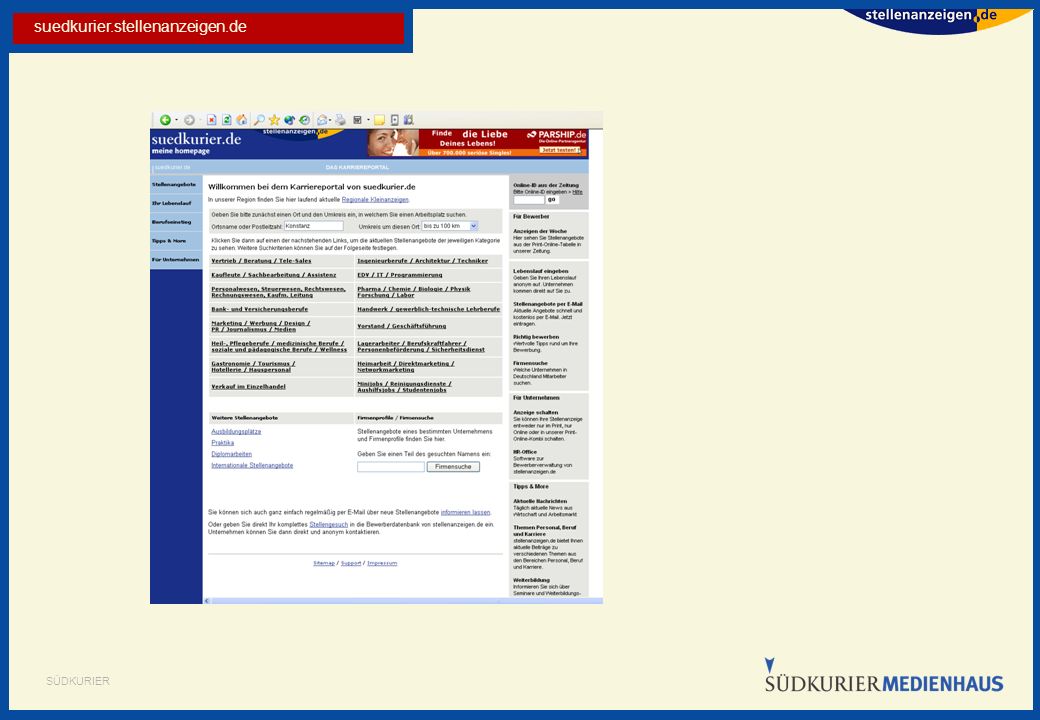
Task: Open the Ausbildungsplätze link
Action: pyautogui.click(x=236, y=432)
